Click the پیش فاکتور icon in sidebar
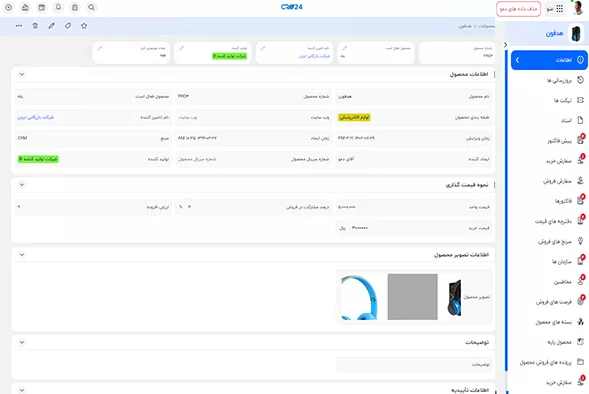Viewport: 589px width, 394px height. [x=580, y=140]
